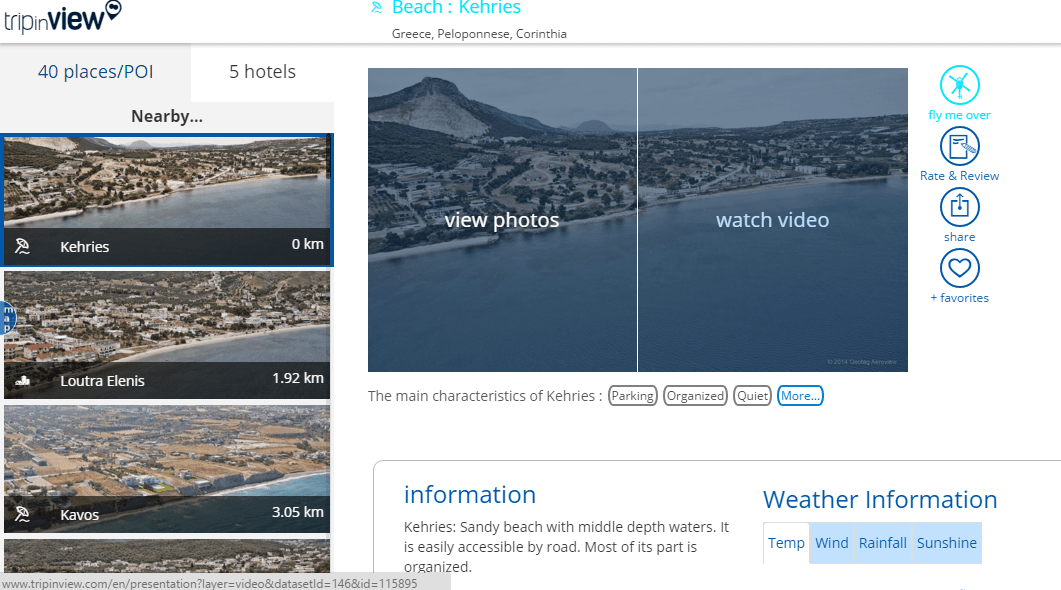This screenshot has width=1061, height=590.
Task: Switch to the 5 hotels tab
Action: [x=262, y=72]
